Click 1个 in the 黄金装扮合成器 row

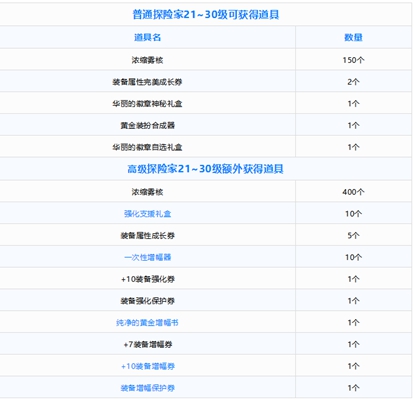pos(353,126)
